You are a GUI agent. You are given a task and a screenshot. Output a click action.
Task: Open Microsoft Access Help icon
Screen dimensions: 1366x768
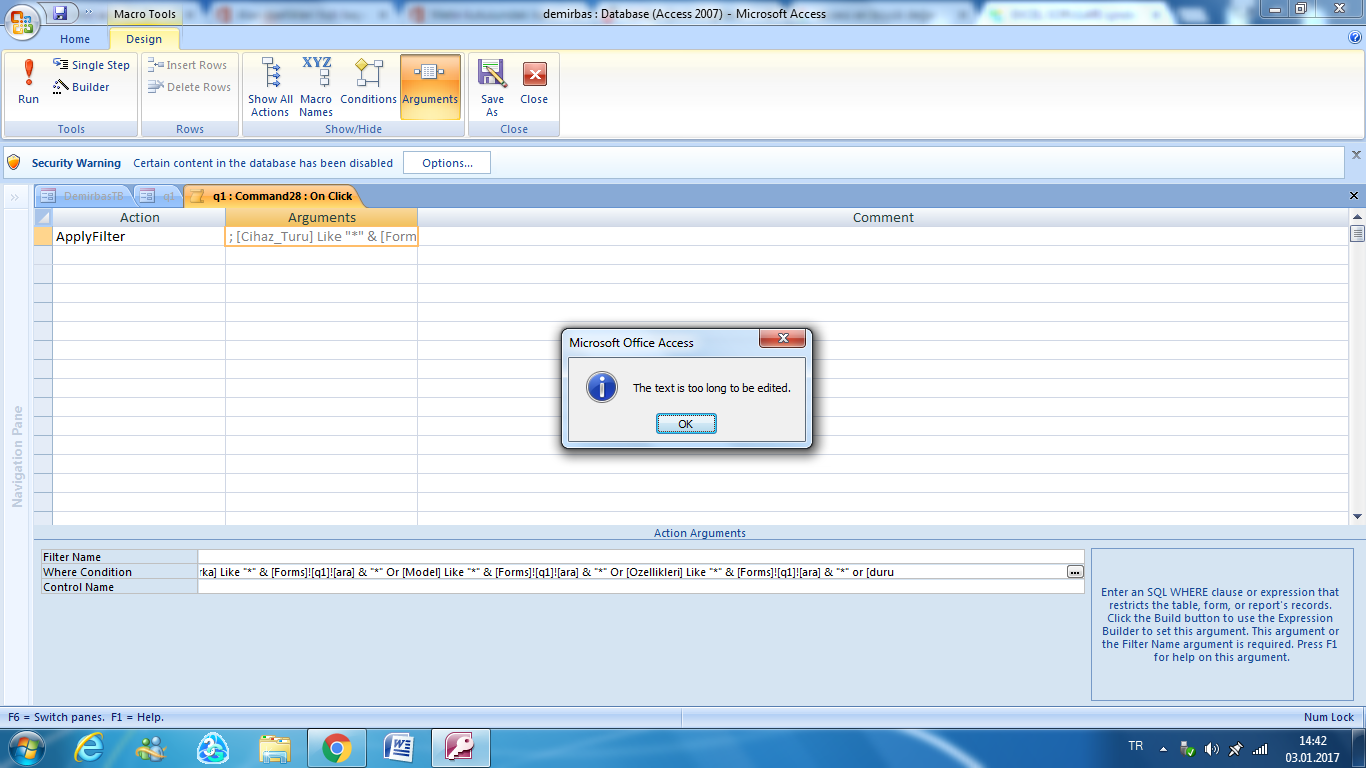pos(1355,38)
